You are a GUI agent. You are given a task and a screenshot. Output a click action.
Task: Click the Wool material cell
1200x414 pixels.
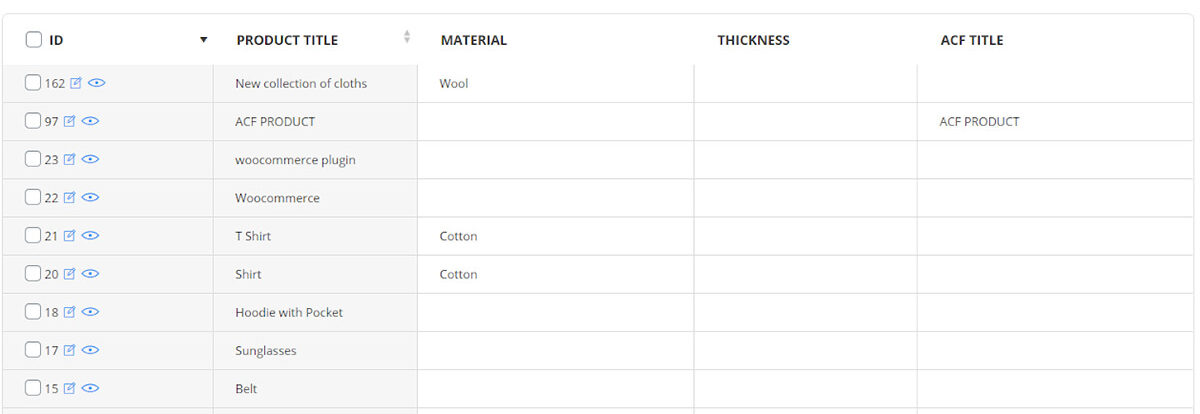click(x=454, y=84)
